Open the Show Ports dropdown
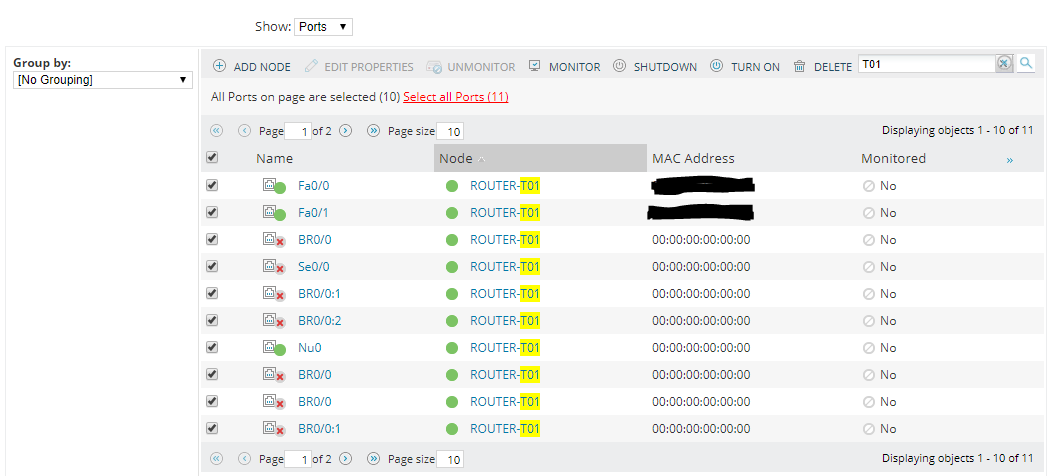Image resolution: width=1049 pixels, height=476 pixels. click(323, 27)
